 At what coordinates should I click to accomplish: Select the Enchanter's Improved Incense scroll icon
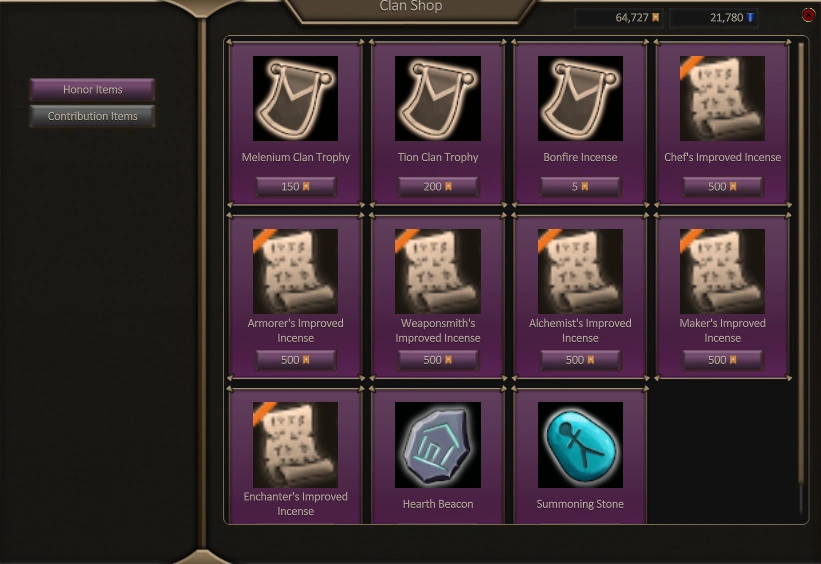tap(295, 445)
